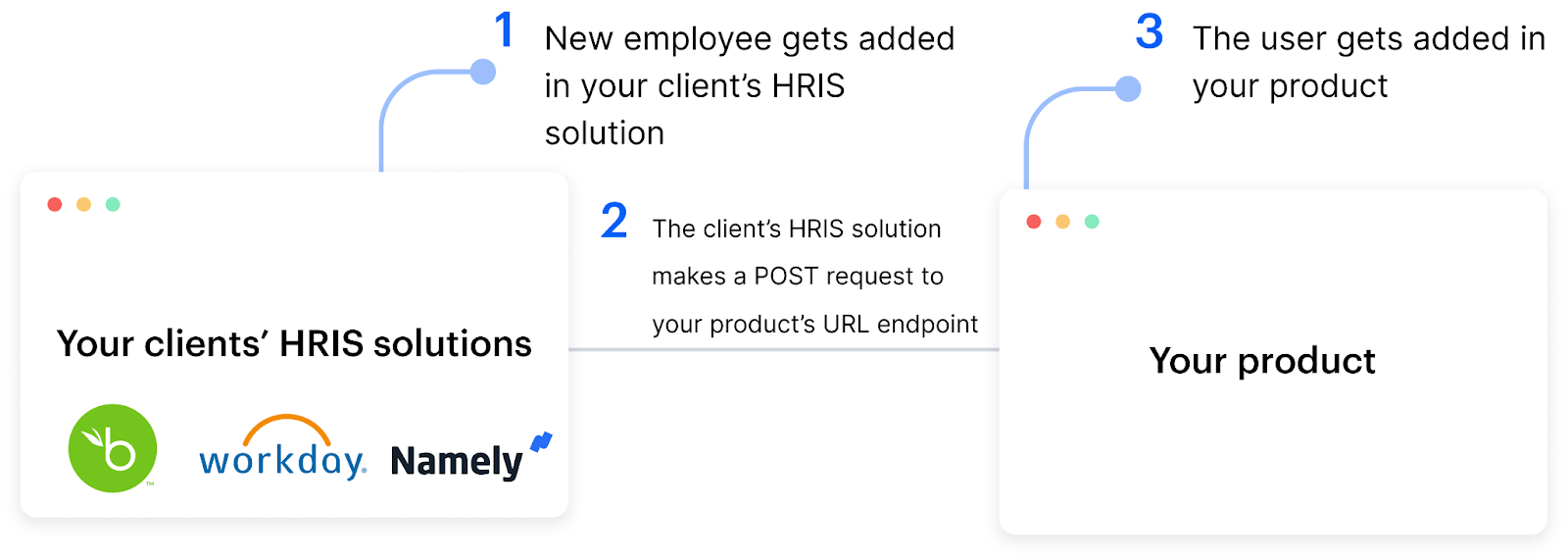1568x560 pixels.
Task: Click the Workday logo
Action: click(283, 447)
